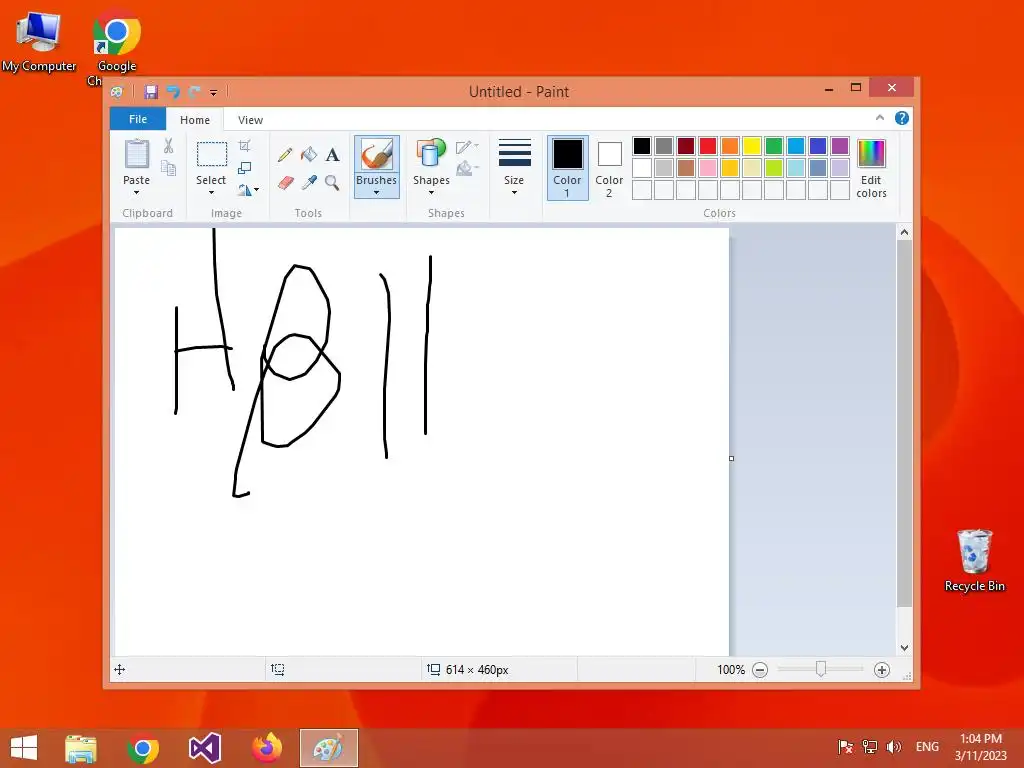Expand the Select dropdown arrow

(211, 193)
